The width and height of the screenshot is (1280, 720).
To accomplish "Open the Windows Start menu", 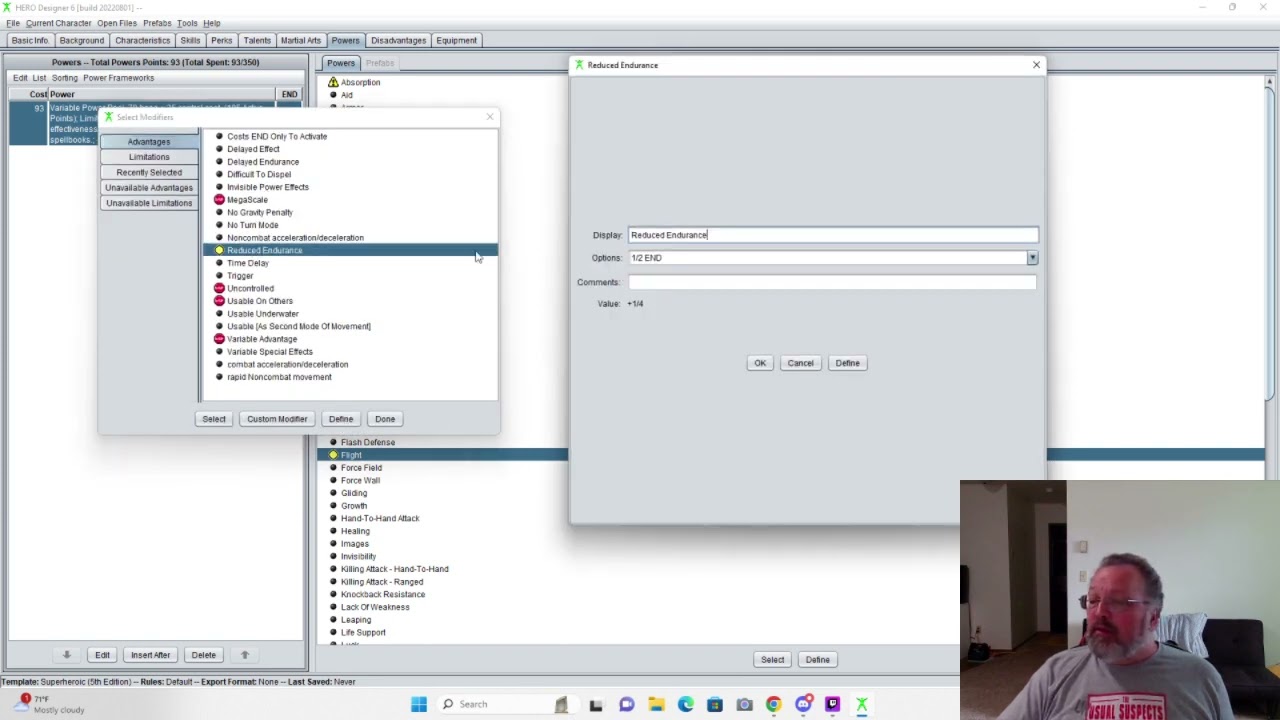I will click(x=419, y=704).
